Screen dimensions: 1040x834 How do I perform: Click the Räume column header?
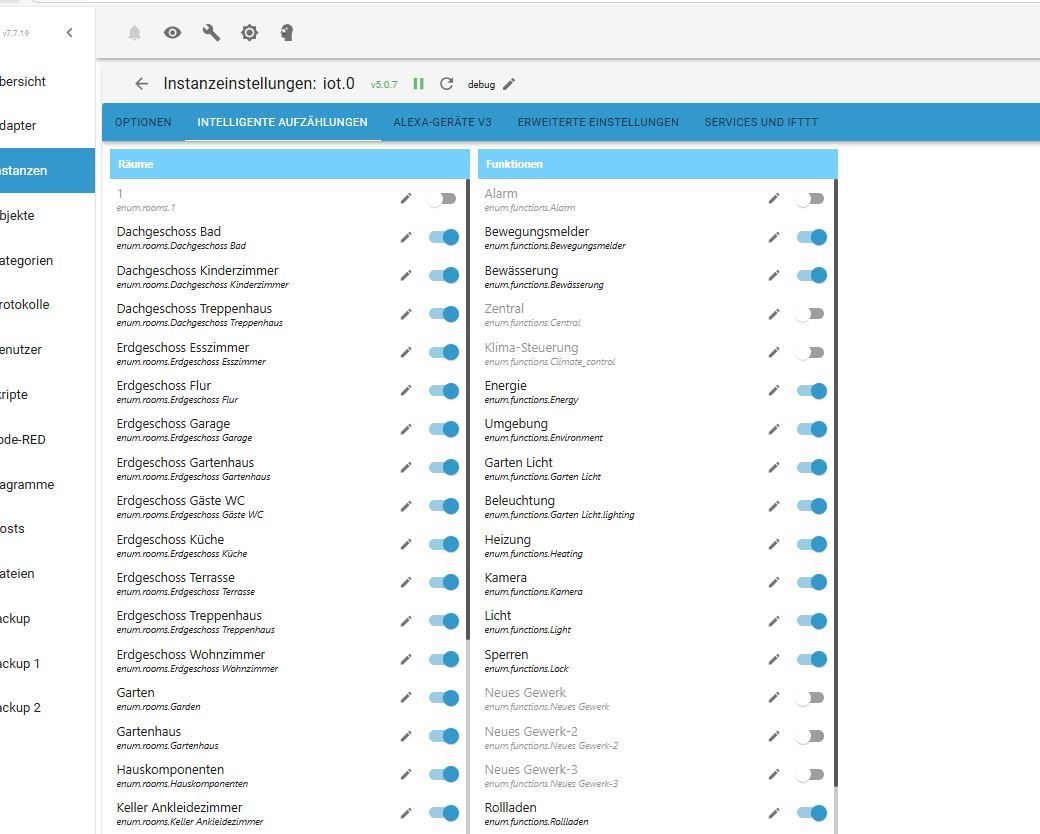pos(290,164)
